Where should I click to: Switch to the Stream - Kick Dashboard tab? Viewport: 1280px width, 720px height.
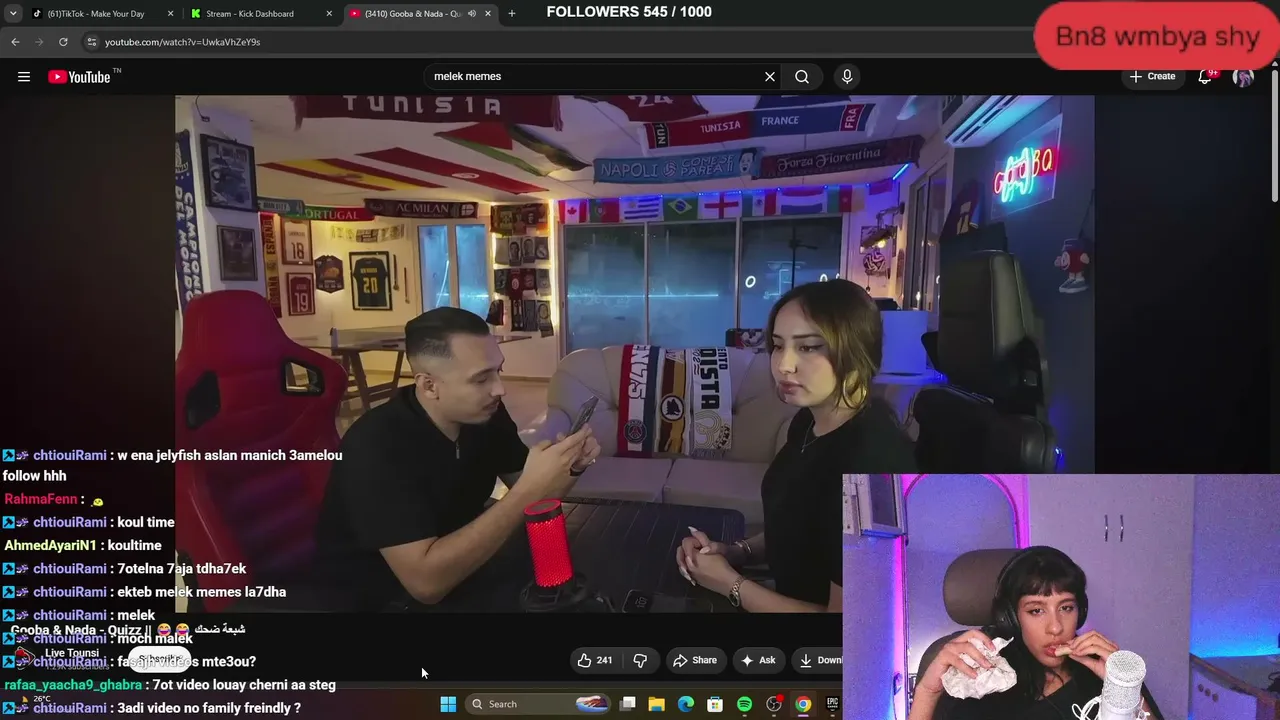[262, 14]
